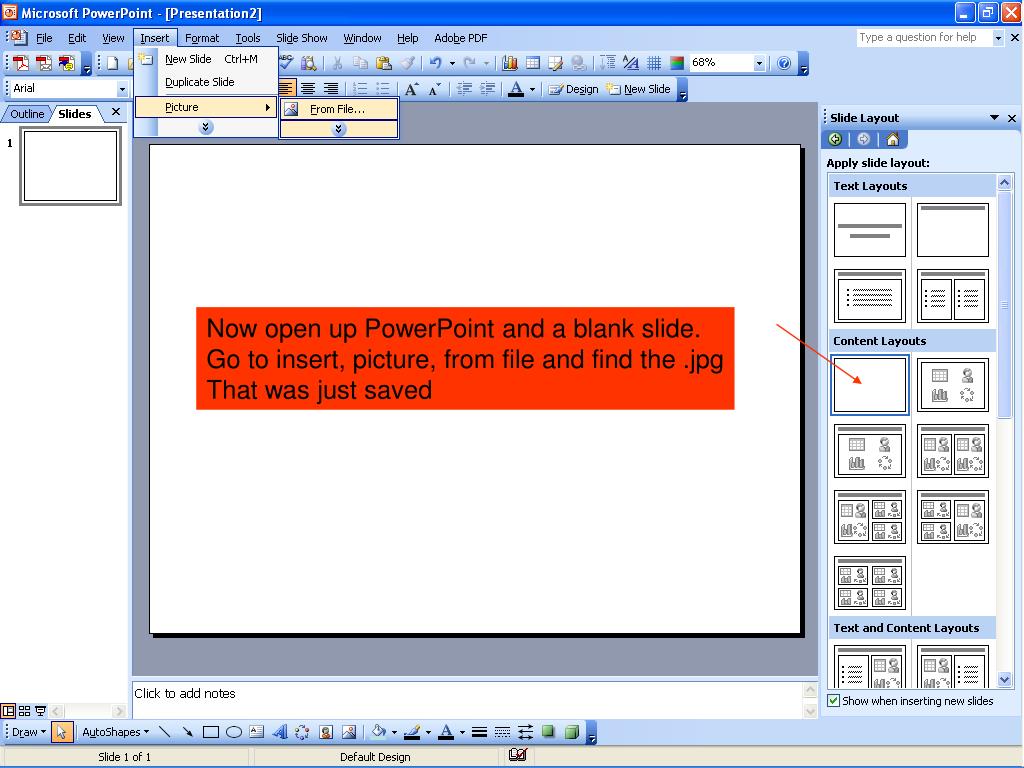1024x768 pixels.
Task: Open Microsoft Office PowerPoint Help icon
Action: tap(784, 63)
